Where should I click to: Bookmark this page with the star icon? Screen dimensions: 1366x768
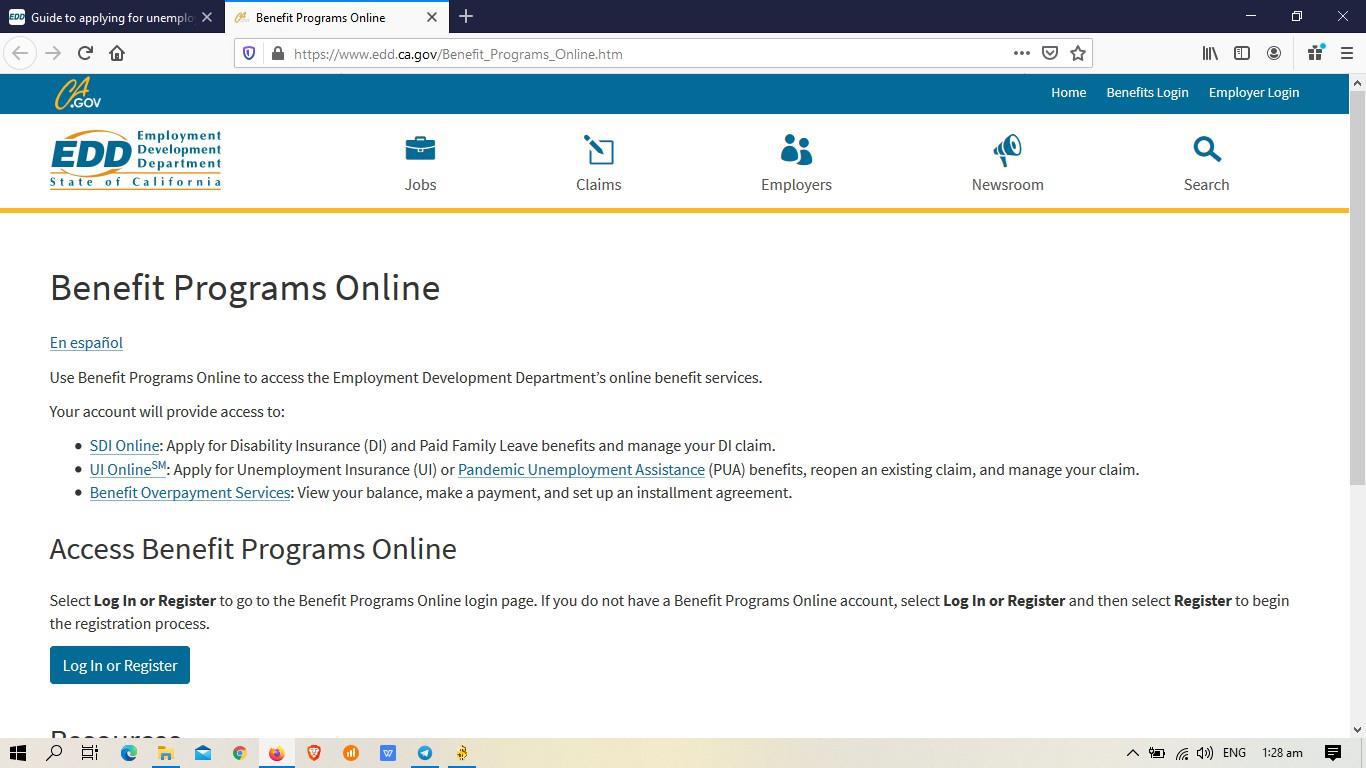[1078, 54]
